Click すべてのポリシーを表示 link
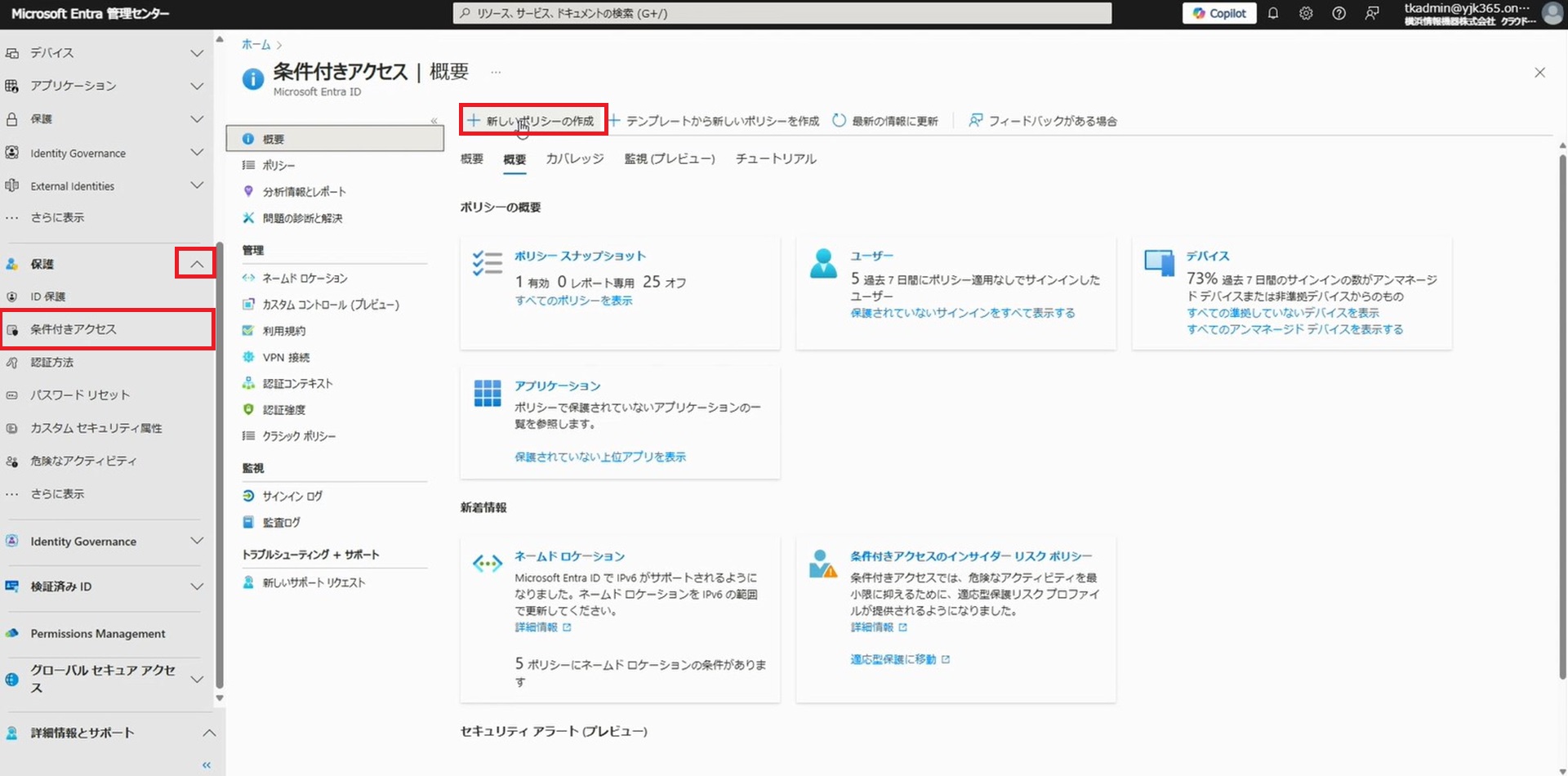 click(573, 301)
